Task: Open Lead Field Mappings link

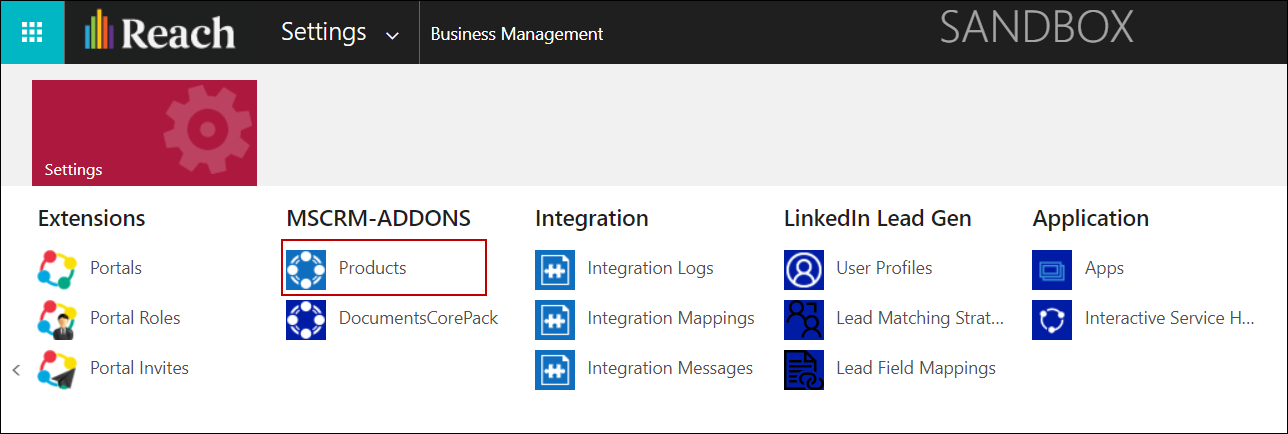Action: pyautogui.click(x=915, y=368)
